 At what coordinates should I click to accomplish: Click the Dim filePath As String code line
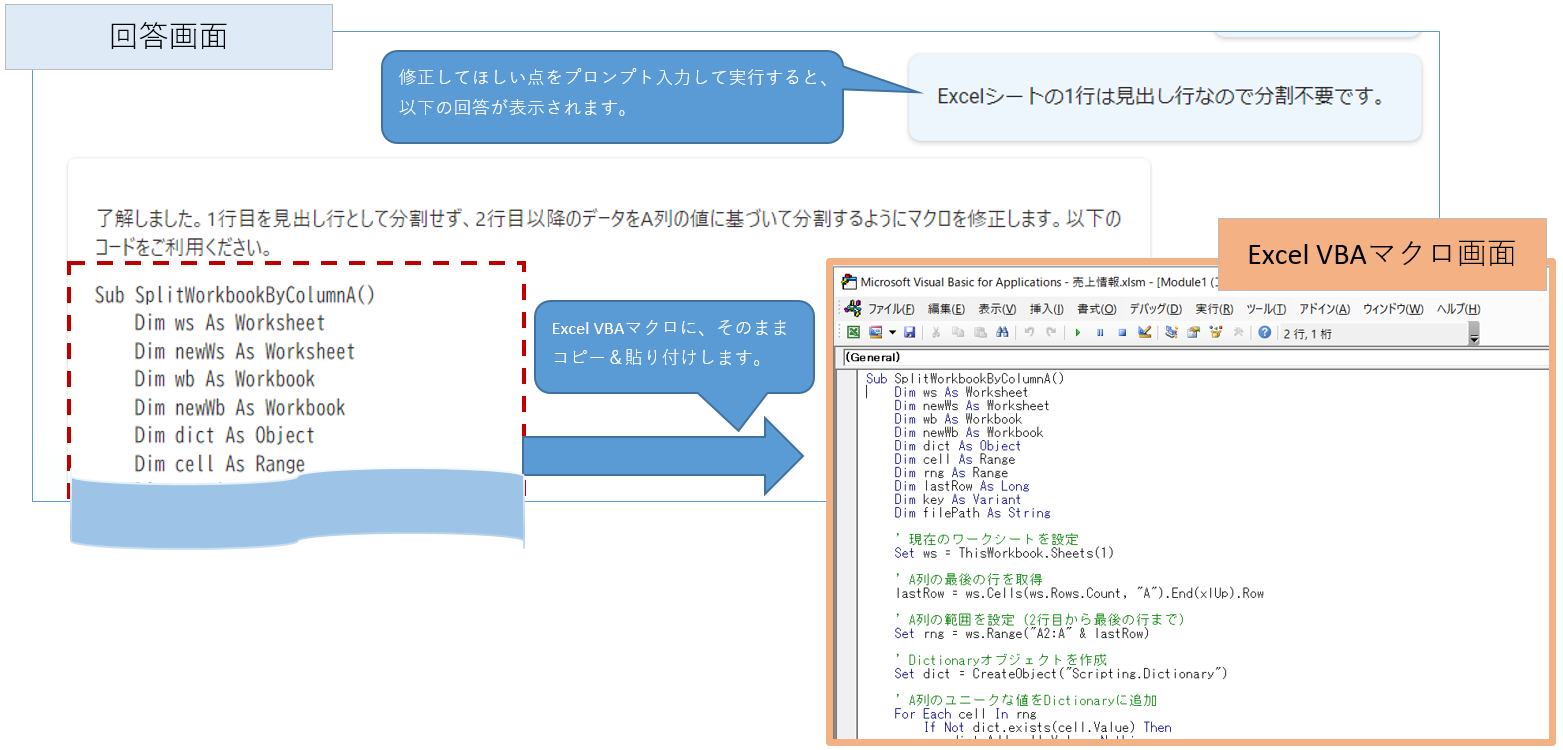972,513
